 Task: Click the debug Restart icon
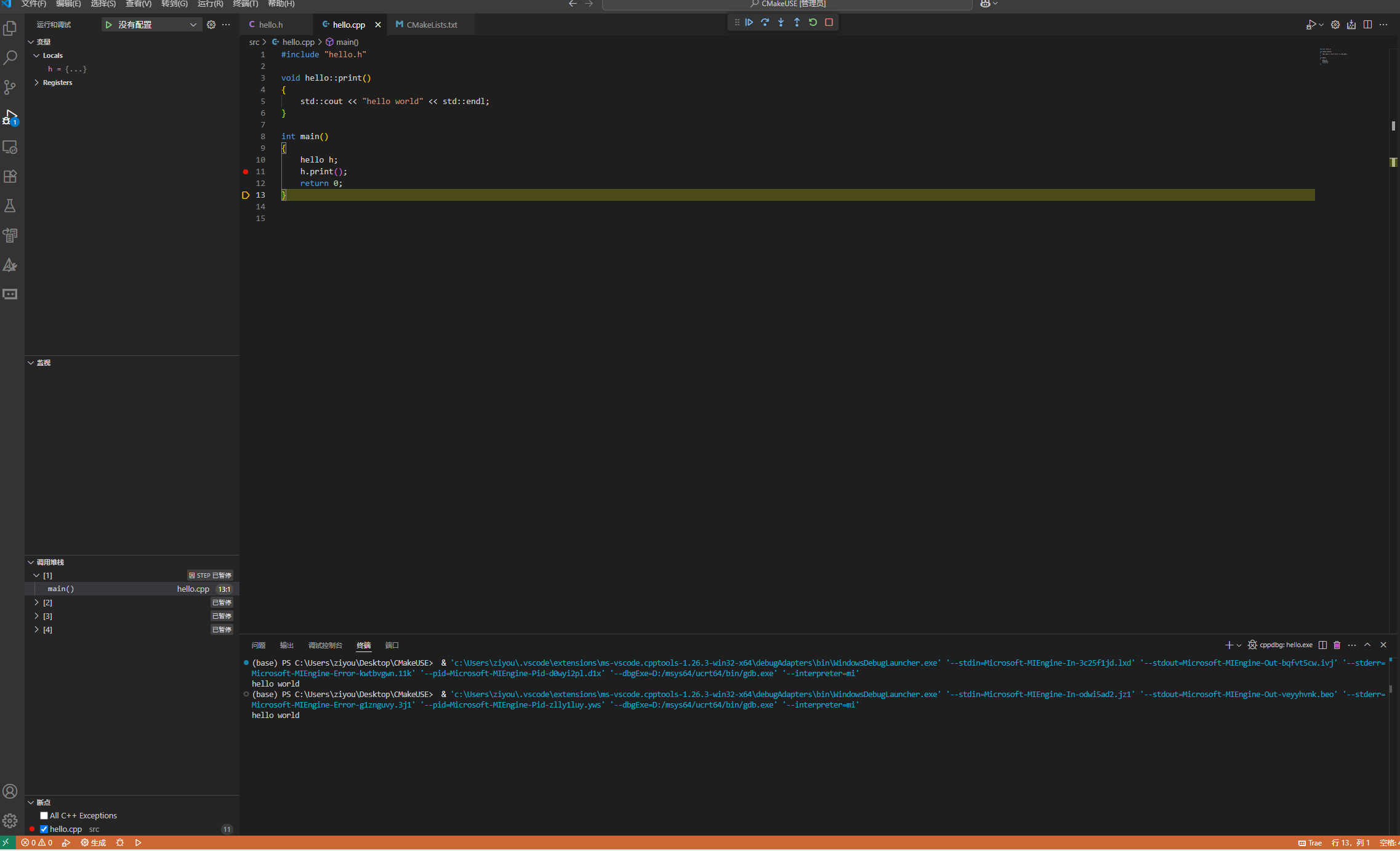(813, 22)
